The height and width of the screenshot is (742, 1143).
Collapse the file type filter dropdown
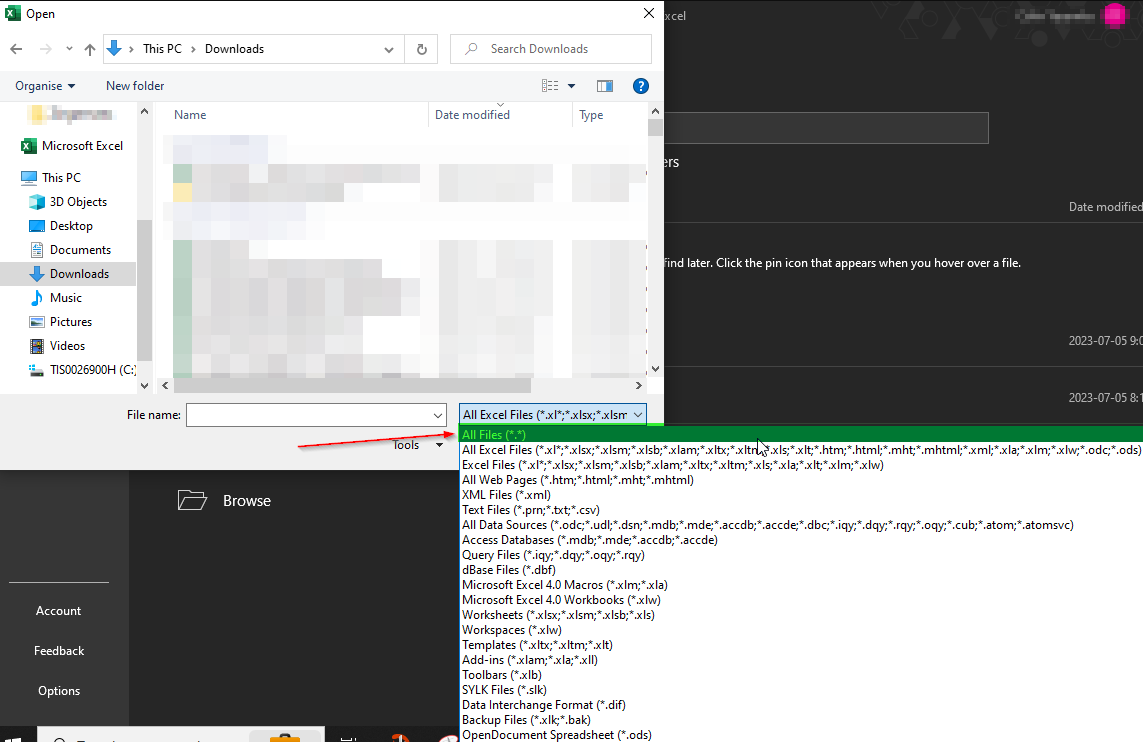click(638, 415)
